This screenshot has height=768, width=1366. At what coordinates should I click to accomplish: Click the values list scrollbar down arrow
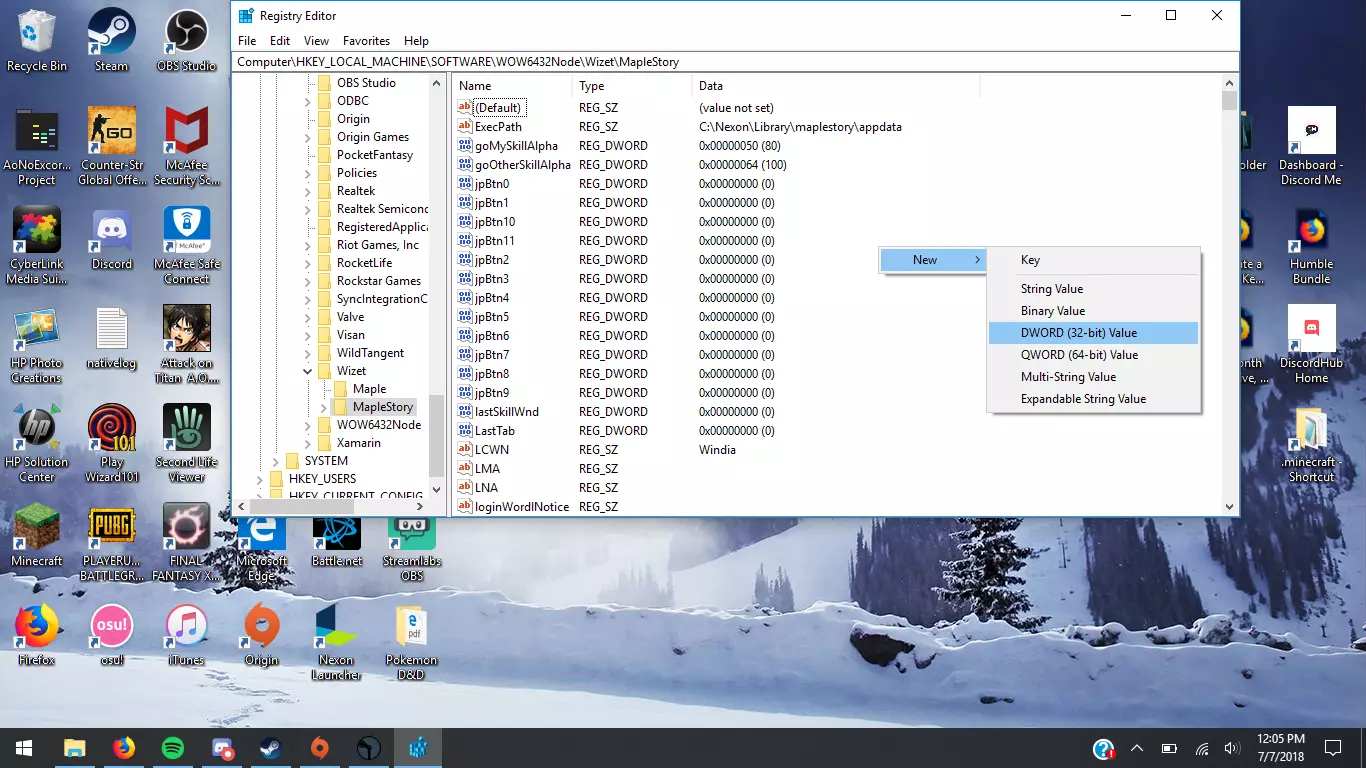pyautogui.click(x=1229, y=507)
